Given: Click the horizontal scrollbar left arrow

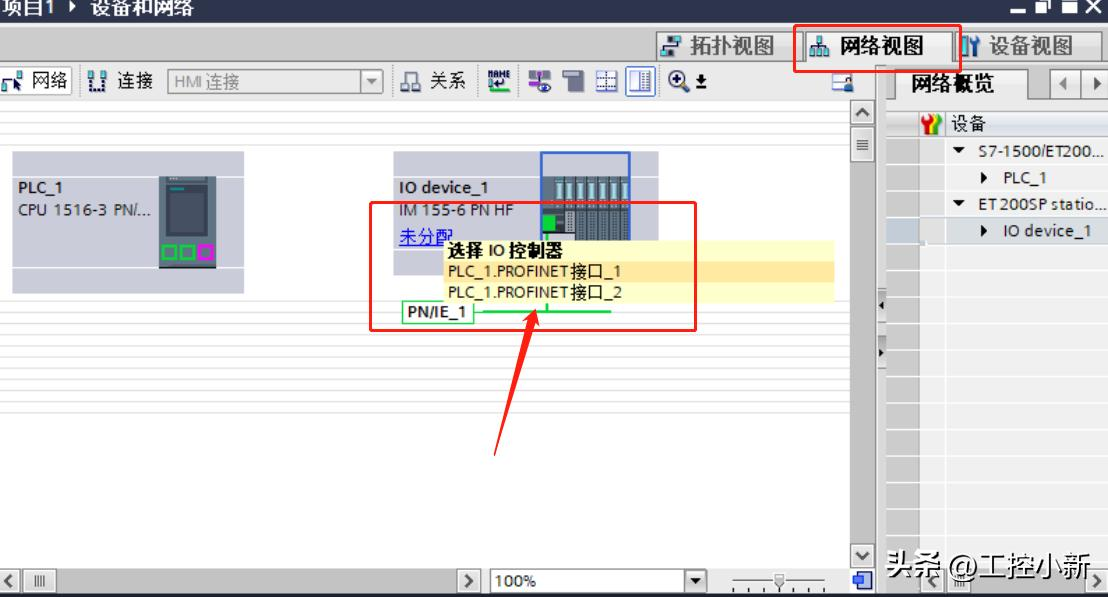Looking at the screenshot, I should pos(9,581).
